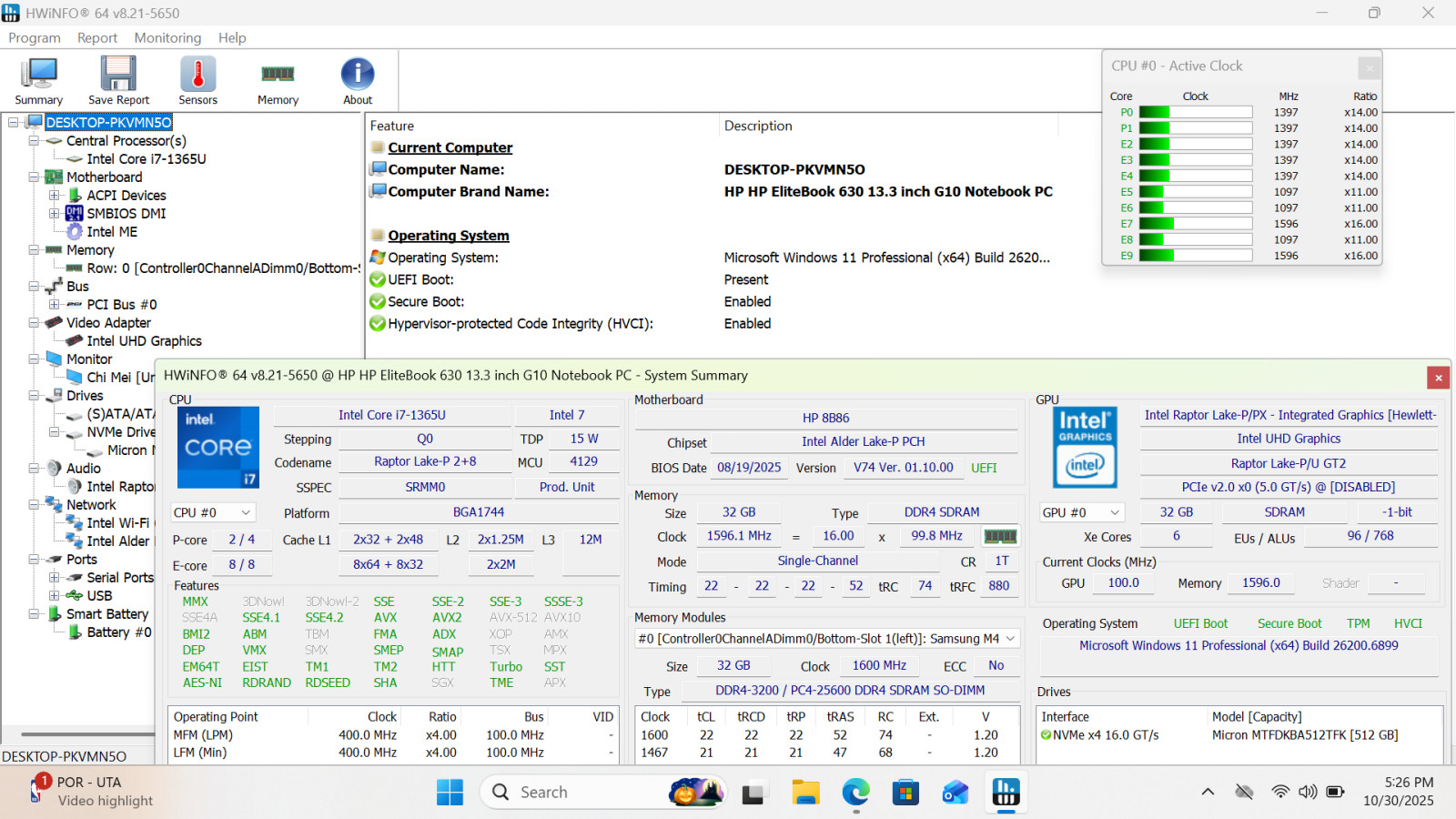This screenshot has height=819, width=1456.
Task: Collapse the Motherboard tree node
Action: [x=34, y=177]
